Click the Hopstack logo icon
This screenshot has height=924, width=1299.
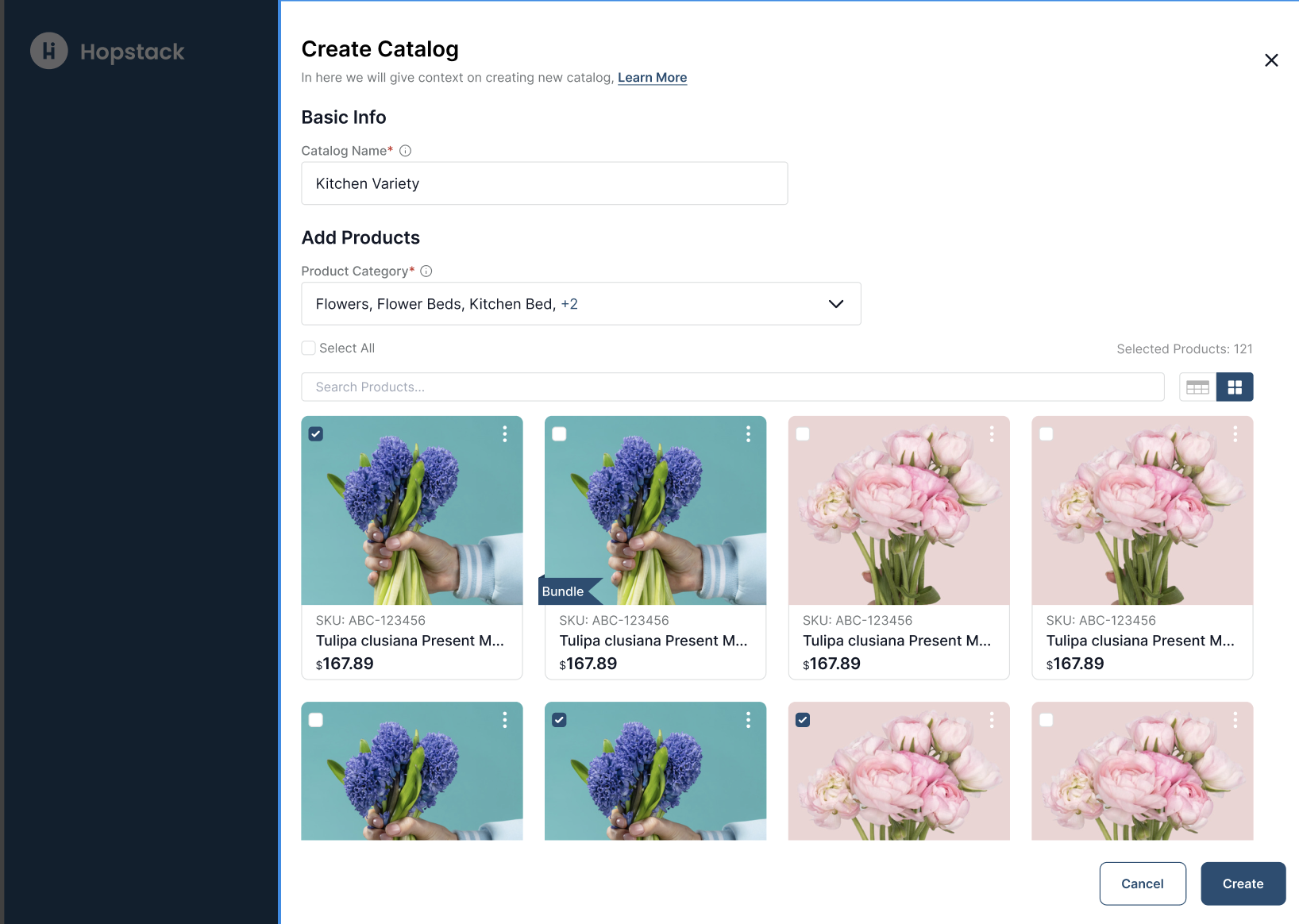(x=49, y=52)
